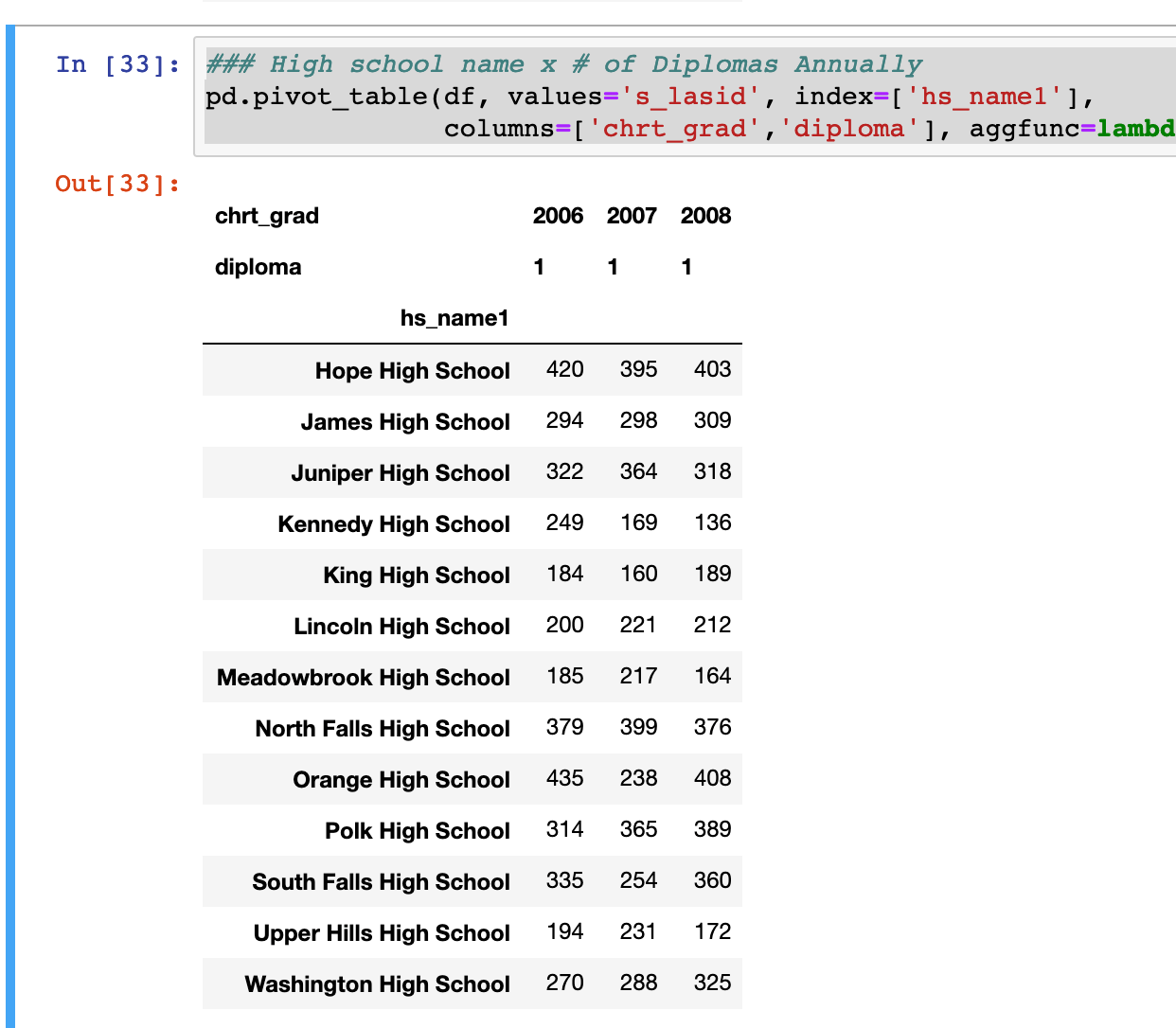Click the Washington High School row label
The image size is (1176, 1028).
point(377,984)
